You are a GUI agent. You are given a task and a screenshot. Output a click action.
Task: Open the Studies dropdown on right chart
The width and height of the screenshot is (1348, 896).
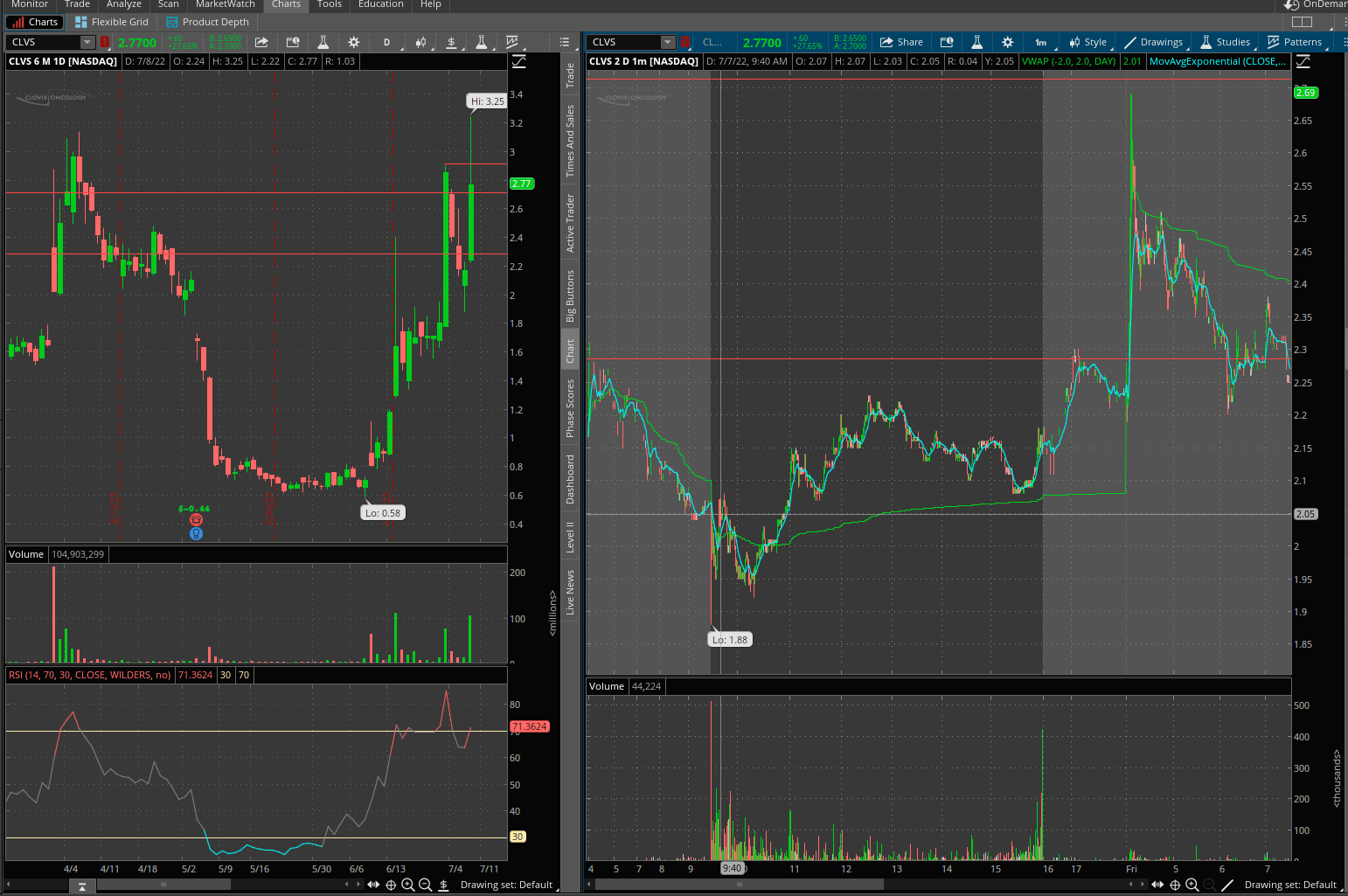tap(1225, 42)
